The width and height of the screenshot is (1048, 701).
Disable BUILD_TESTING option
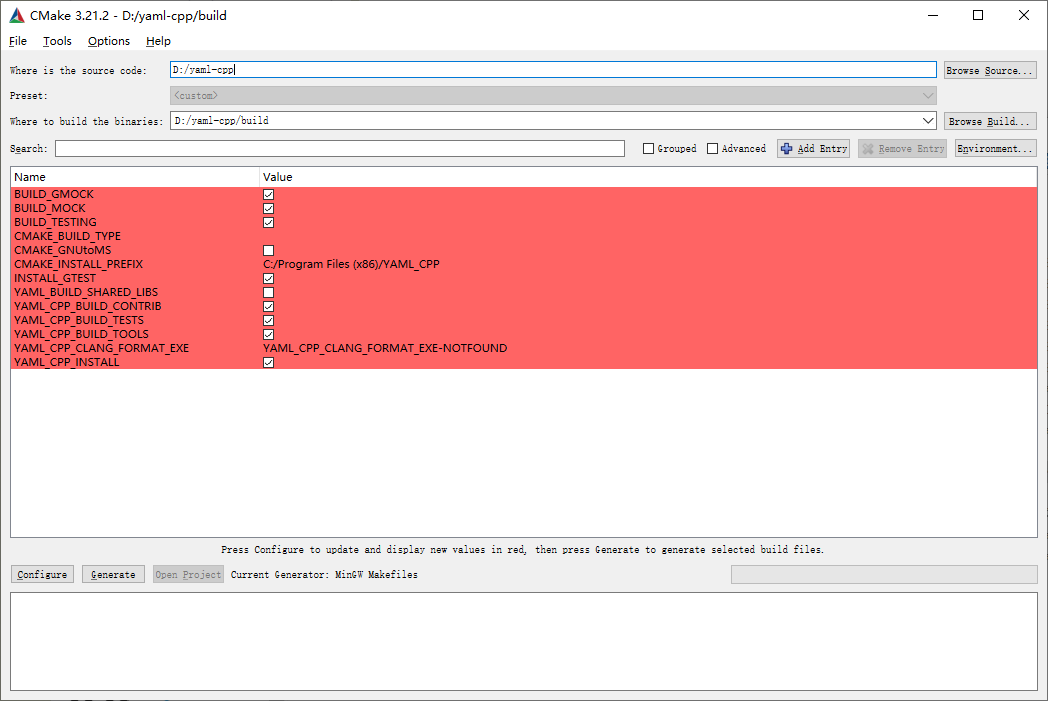(267, 222)
